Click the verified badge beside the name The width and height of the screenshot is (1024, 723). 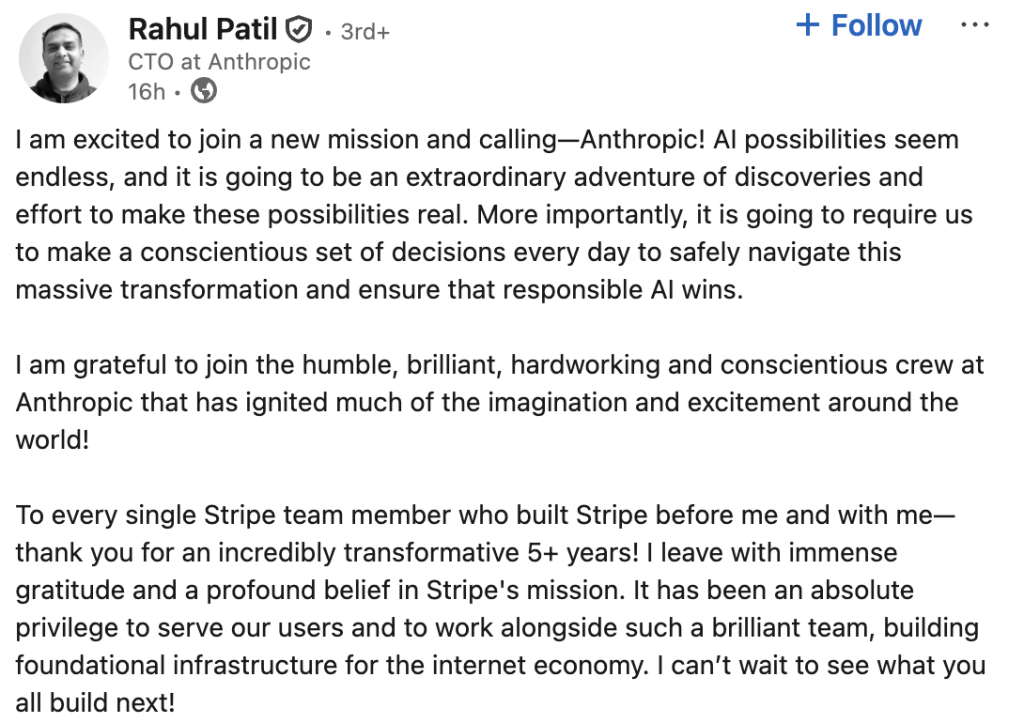[300, 29]
